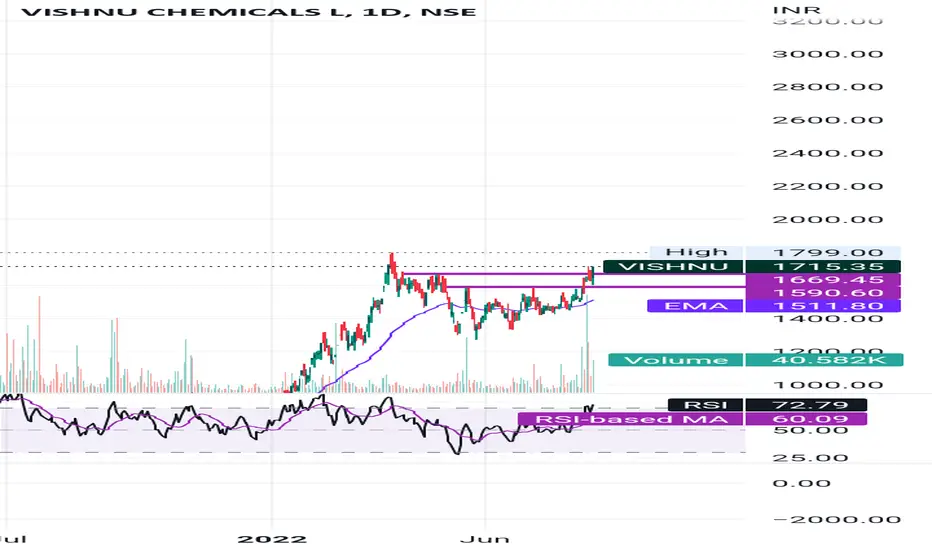Click the 60.09 RSI MA value
This screenshot has width=932, height=550.
click(806, 419)
